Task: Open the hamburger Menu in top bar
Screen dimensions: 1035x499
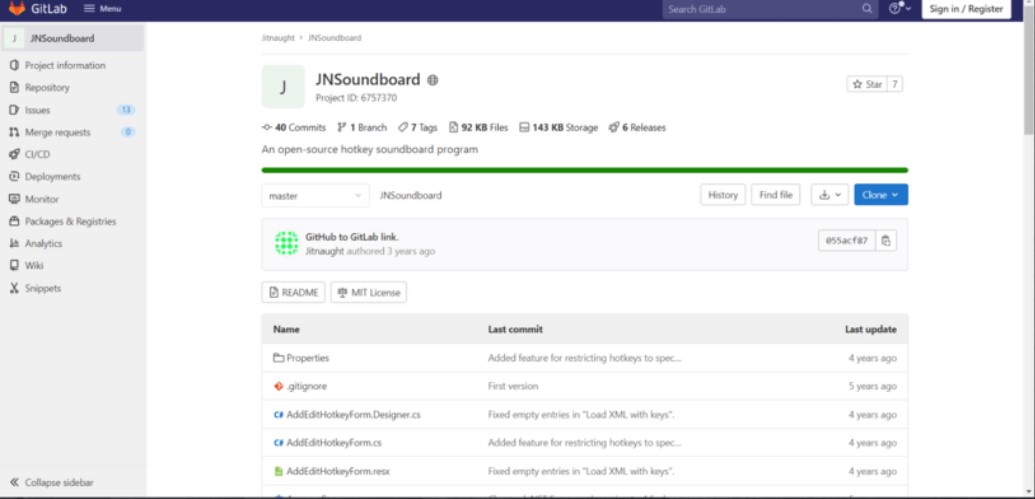Action: 102,9
